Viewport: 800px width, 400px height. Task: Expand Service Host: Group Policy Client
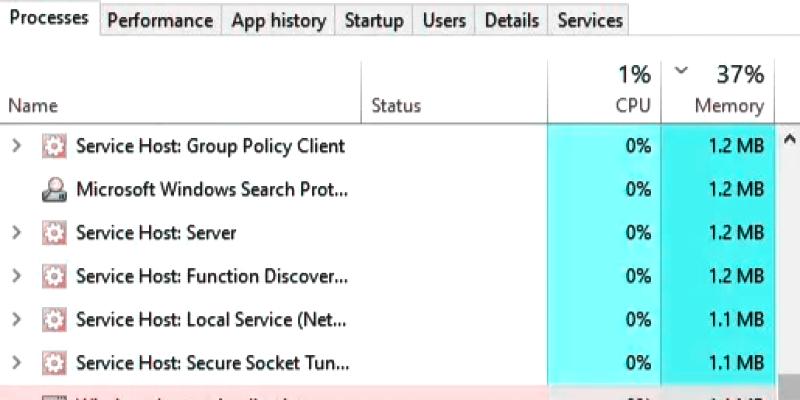coord(16,146)
